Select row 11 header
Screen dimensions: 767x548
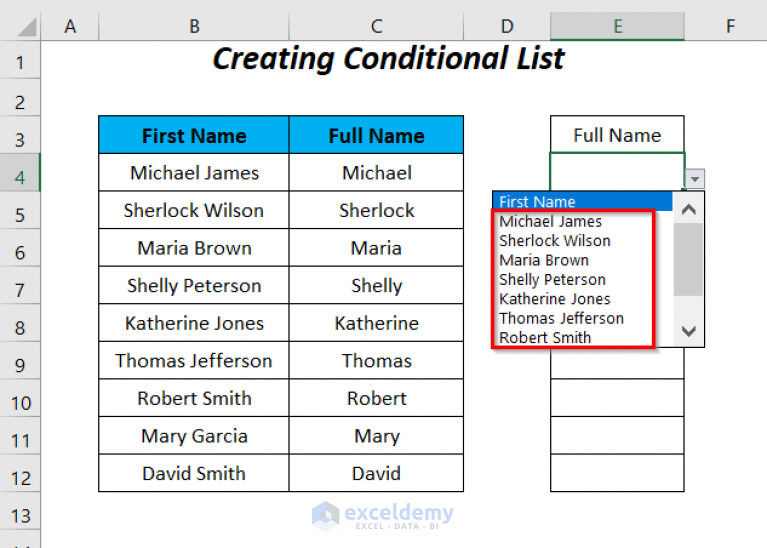pos(20,436)
